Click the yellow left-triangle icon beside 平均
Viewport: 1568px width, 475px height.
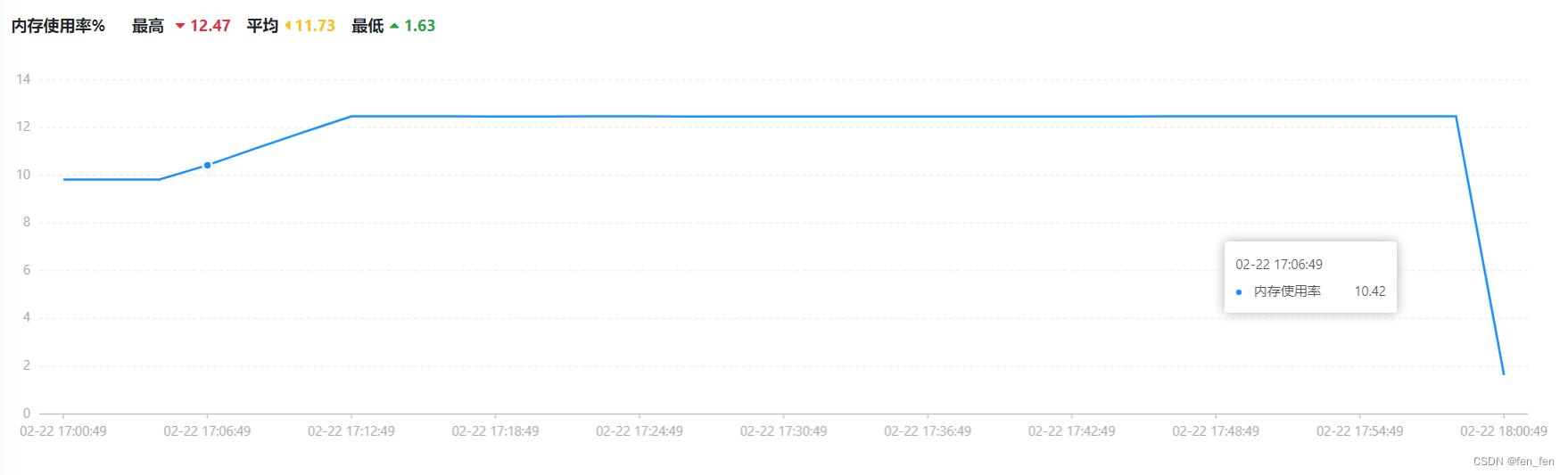[x=288, y=27]
